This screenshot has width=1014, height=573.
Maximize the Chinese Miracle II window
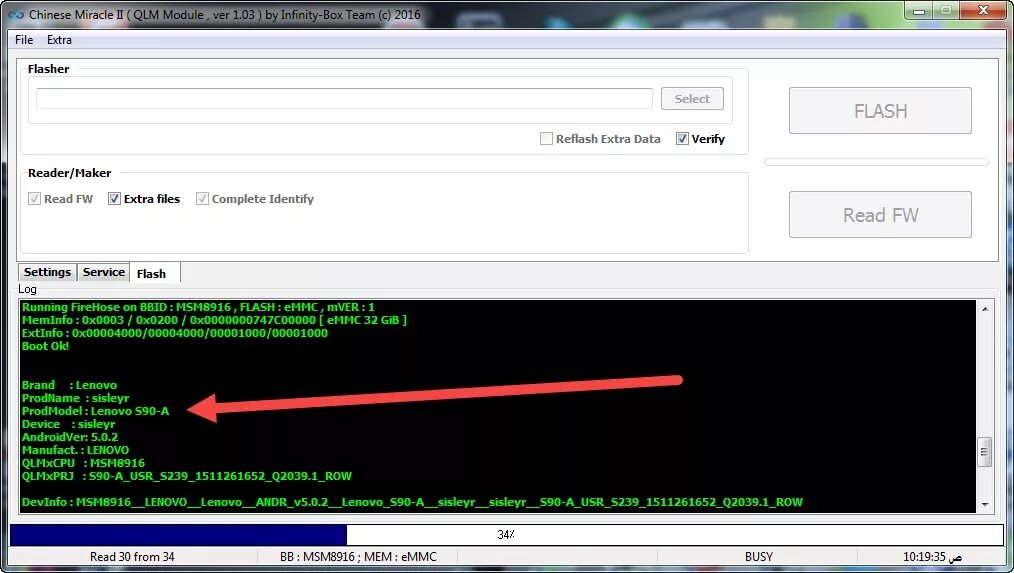click(946, 11)
